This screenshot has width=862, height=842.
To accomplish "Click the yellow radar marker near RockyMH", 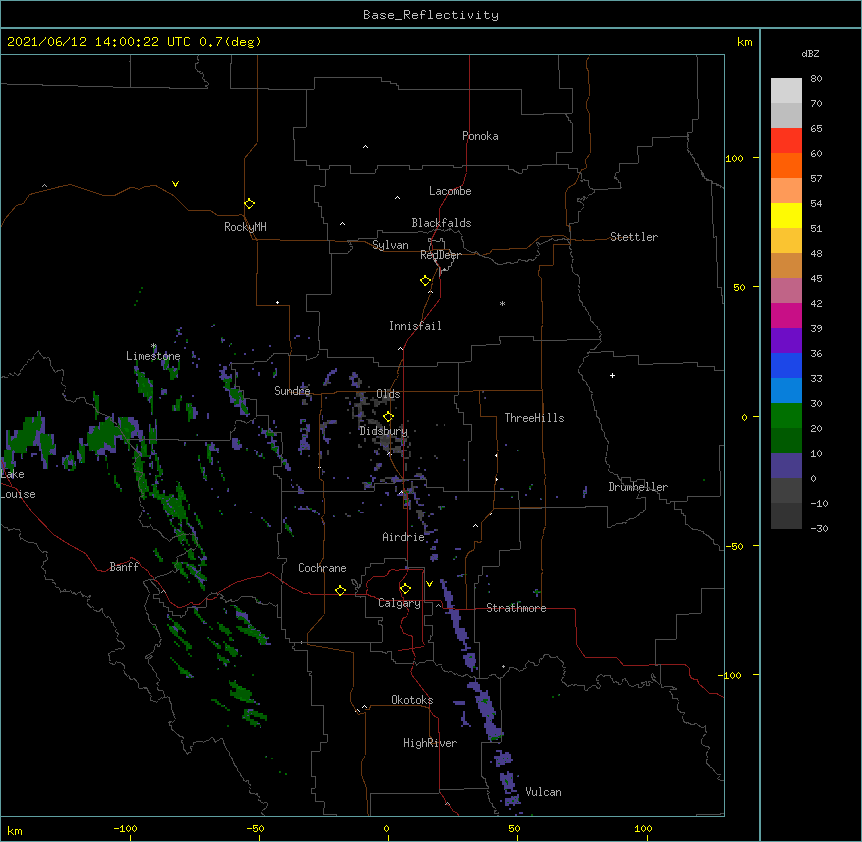I will (x=249, y=203).
